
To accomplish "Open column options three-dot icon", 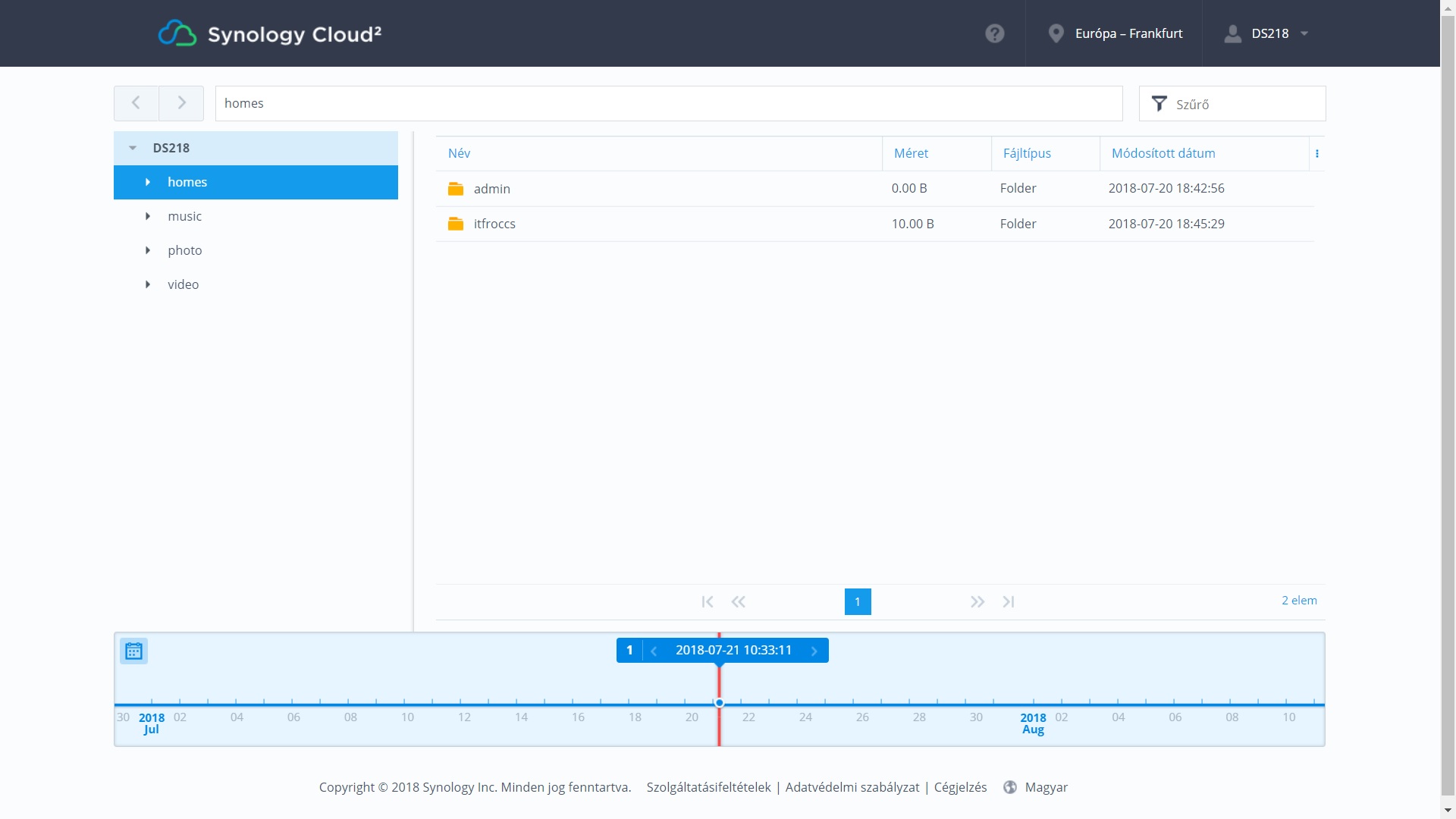I will click(1316, 153).
